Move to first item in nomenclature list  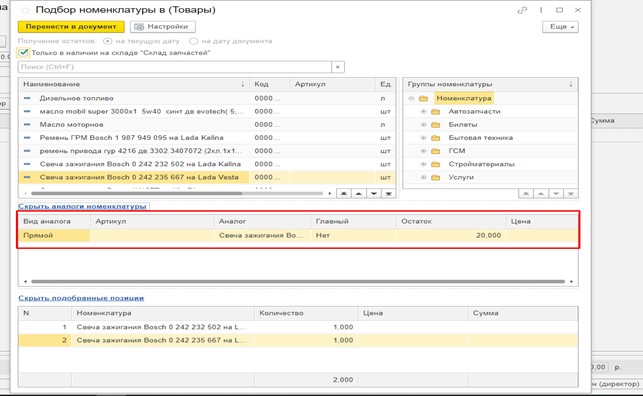tap(344, 193)
